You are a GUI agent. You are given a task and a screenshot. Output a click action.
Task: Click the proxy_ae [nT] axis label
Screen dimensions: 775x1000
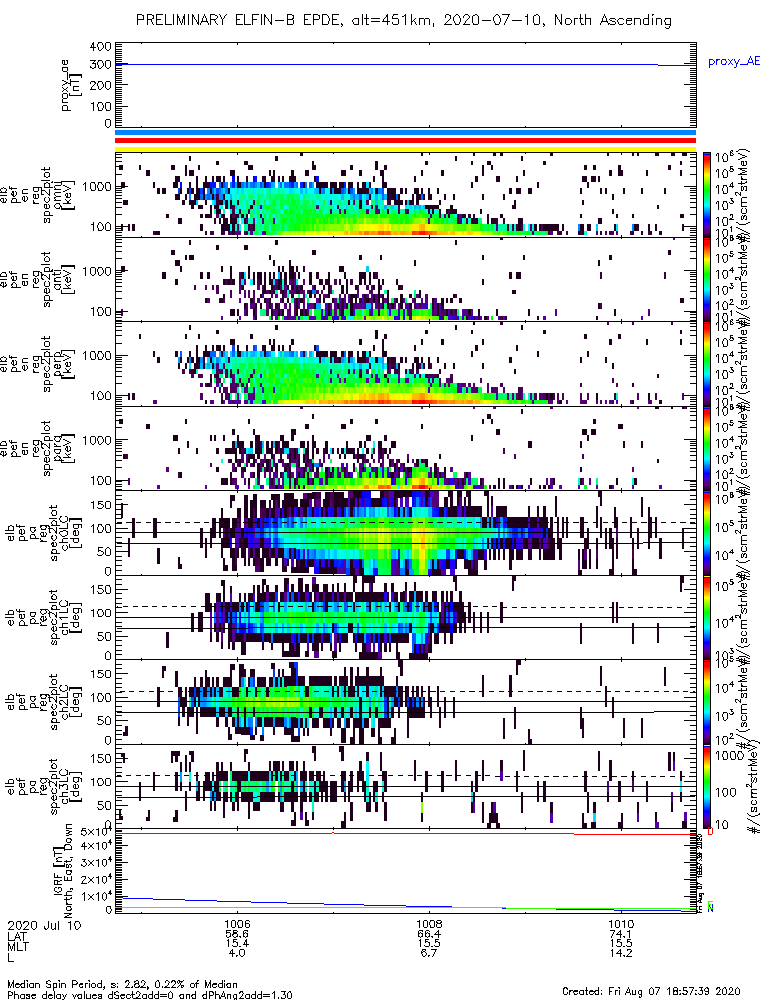(x=70, y=85)
